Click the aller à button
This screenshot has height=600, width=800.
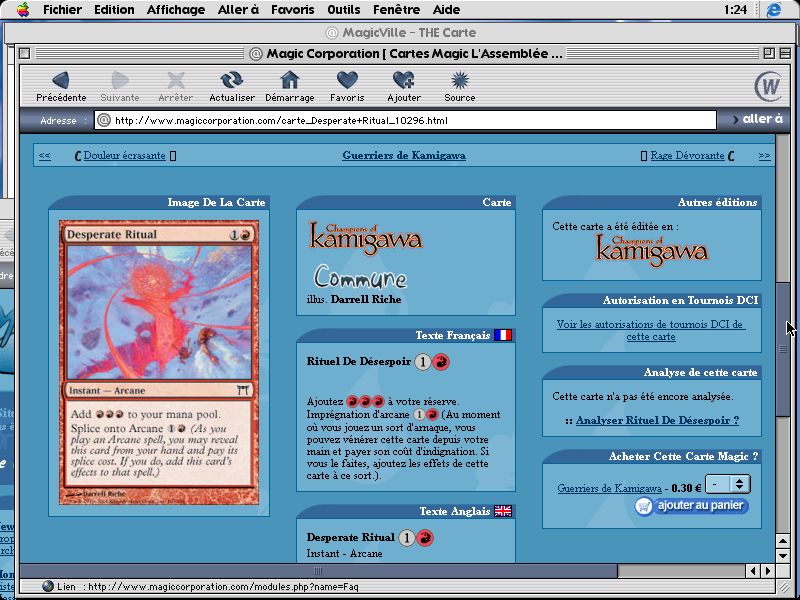click(758, 119)
